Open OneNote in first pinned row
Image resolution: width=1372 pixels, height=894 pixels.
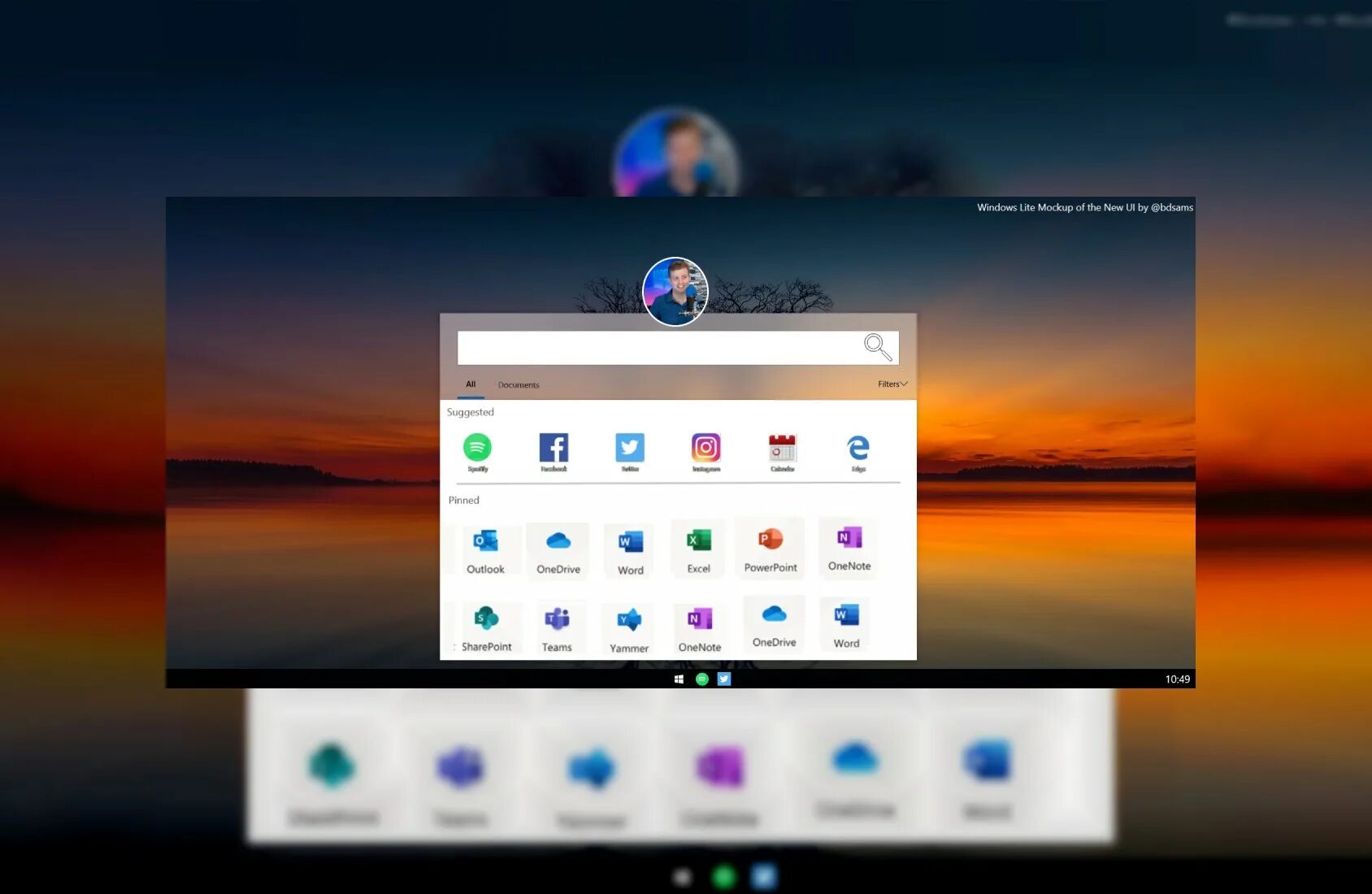click(849, 547)
